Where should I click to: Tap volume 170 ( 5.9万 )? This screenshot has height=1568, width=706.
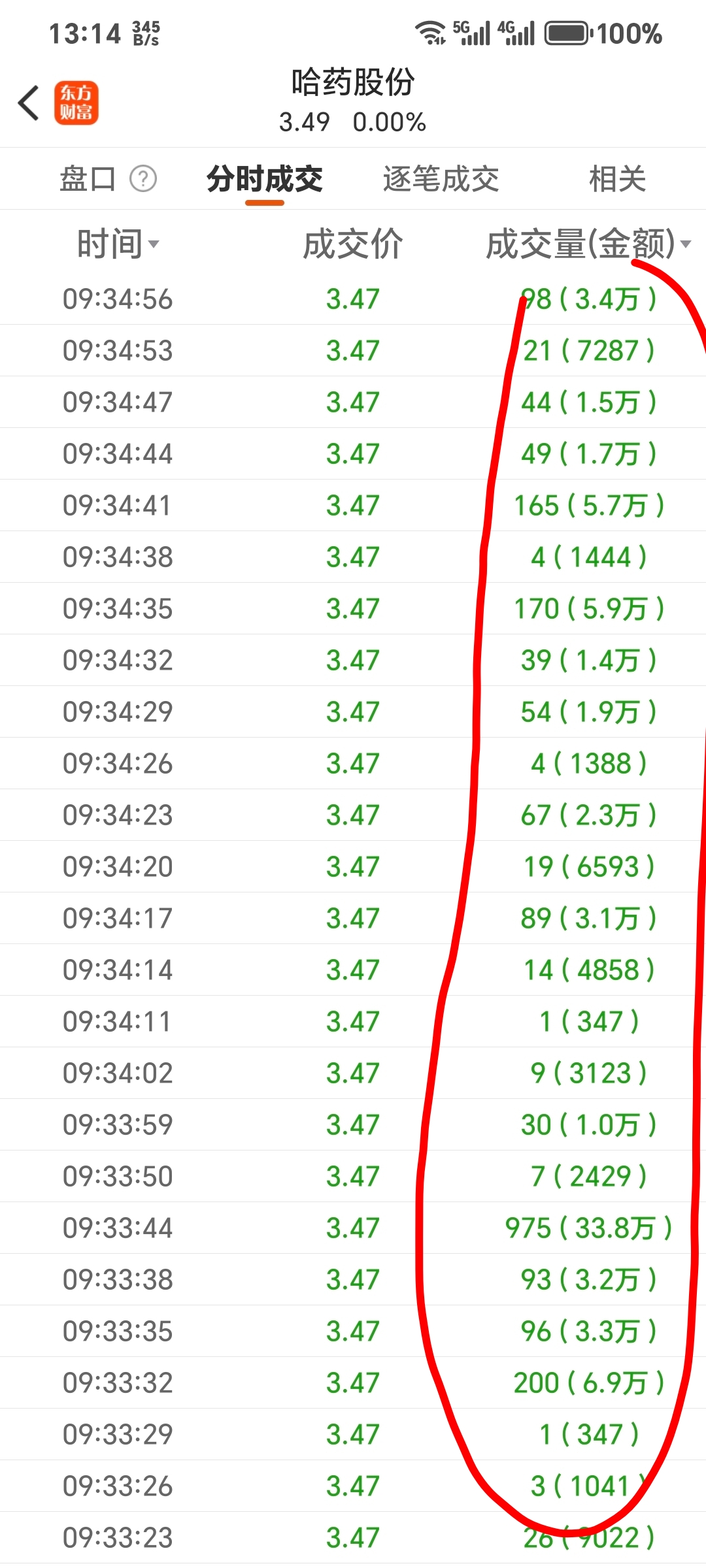tap(589, 609)
